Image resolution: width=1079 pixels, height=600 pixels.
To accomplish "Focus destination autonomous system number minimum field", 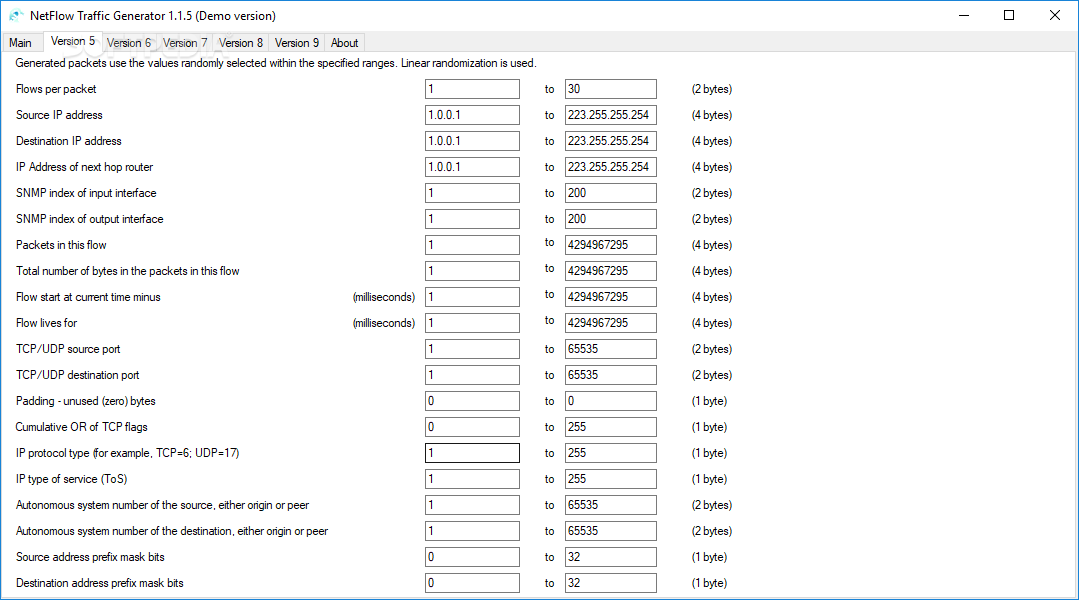I will pos(472,531).
